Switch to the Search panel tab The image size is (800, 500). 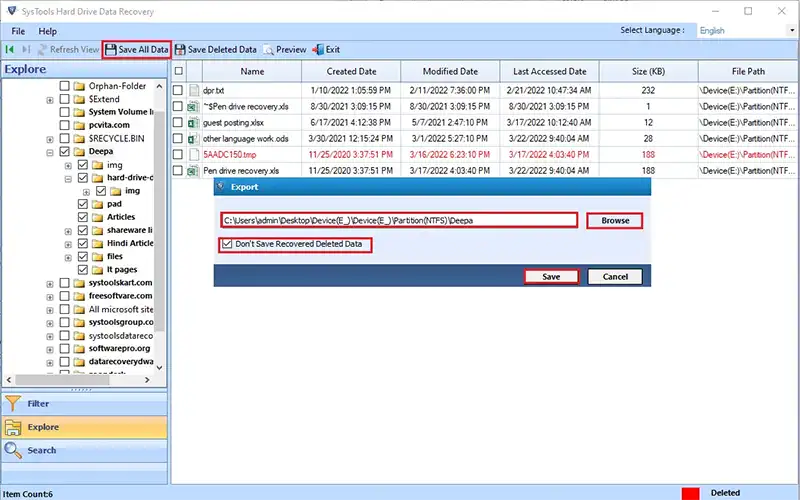tap(84, 450)
